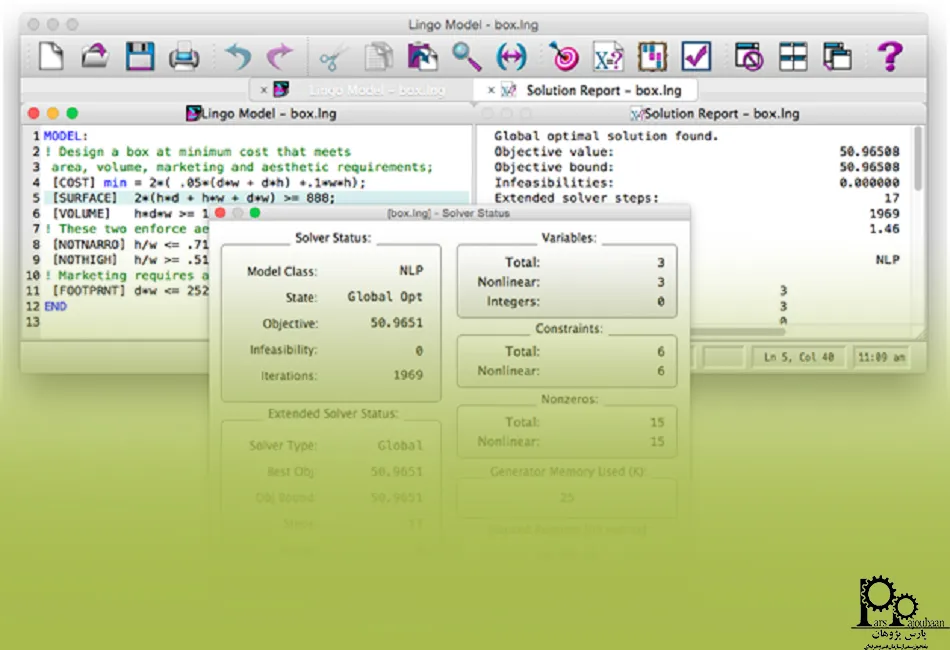The width and height of the screenshot is (950, 650).
Task: Click the New document icon
Action: coord(50,56)
